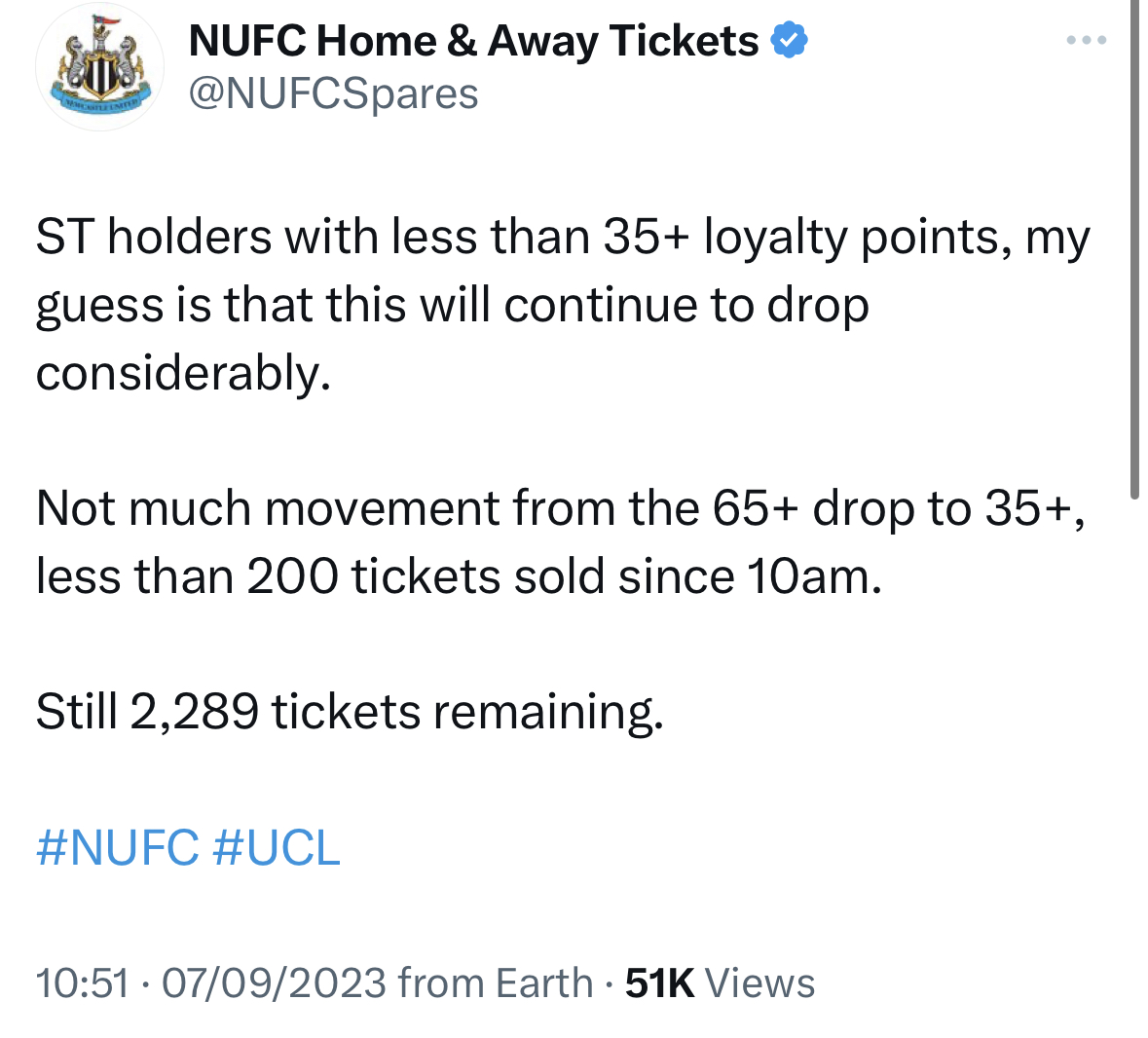Screen dimensions: 1148x1038
Task: Open NUFC Home & Away Tickets profile name
Action: [x=473, y=41]
